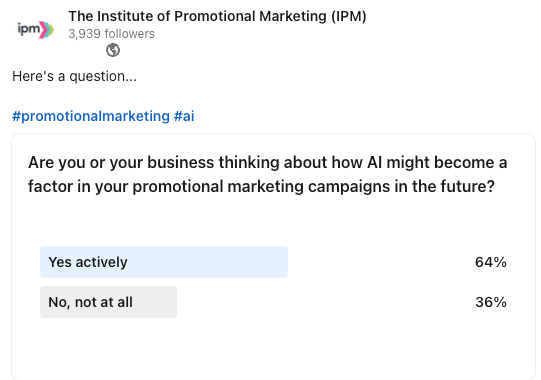Click the blue Yes actively result bar
This screenshot has height=380, width=541.
click(x=164, y=262)
